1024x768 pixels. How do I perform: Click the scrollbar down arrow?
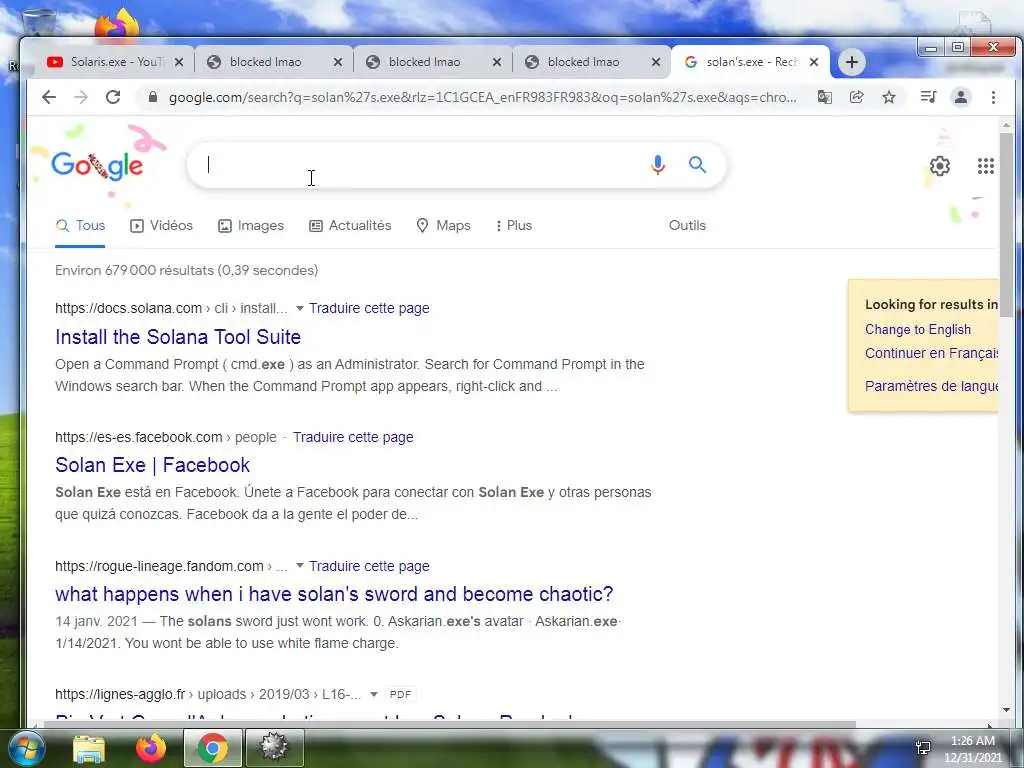coord(1006,710)
